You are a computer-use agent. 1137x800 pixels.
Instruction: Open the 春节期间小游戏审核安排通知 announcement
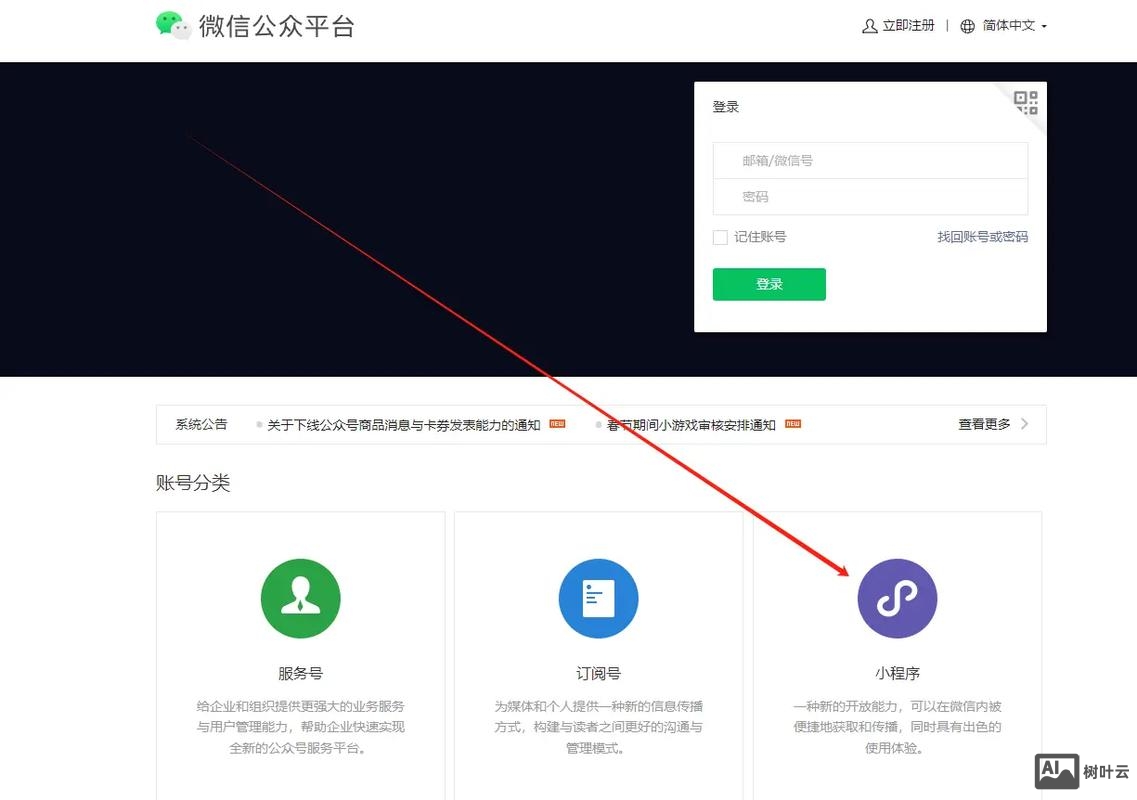(690, 423)
